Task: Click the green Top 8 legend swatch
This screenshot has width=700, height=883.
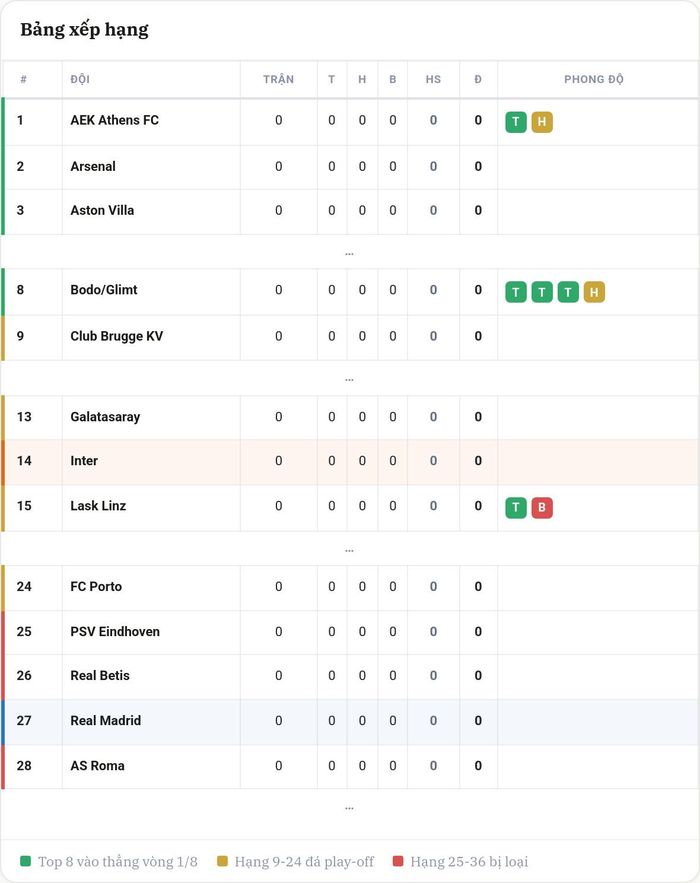Action: click(25, 861)
